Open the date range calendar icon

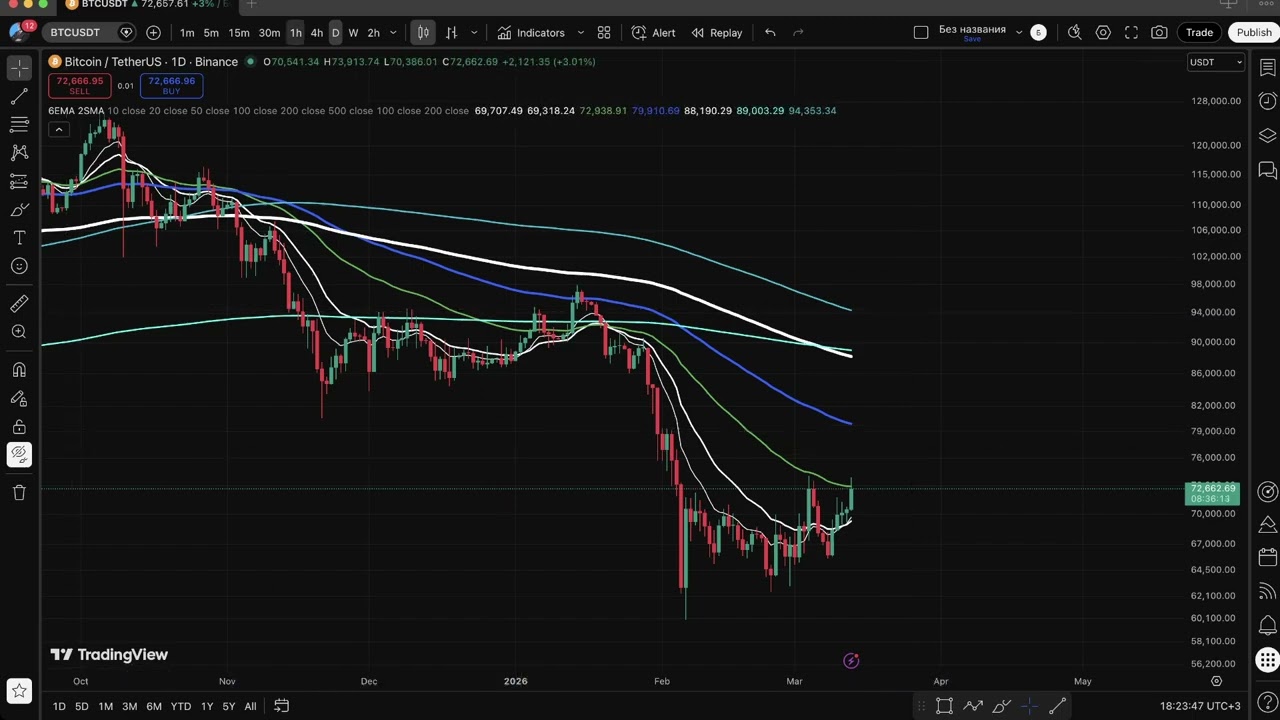click(x=282, y=706)
